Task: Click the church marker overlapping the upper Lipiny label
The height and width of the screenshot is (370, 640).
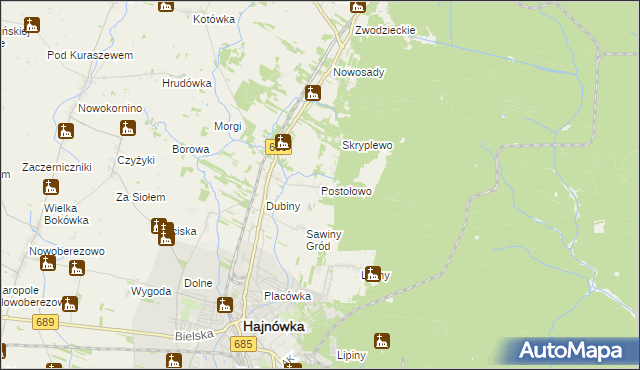Action: 373,274
